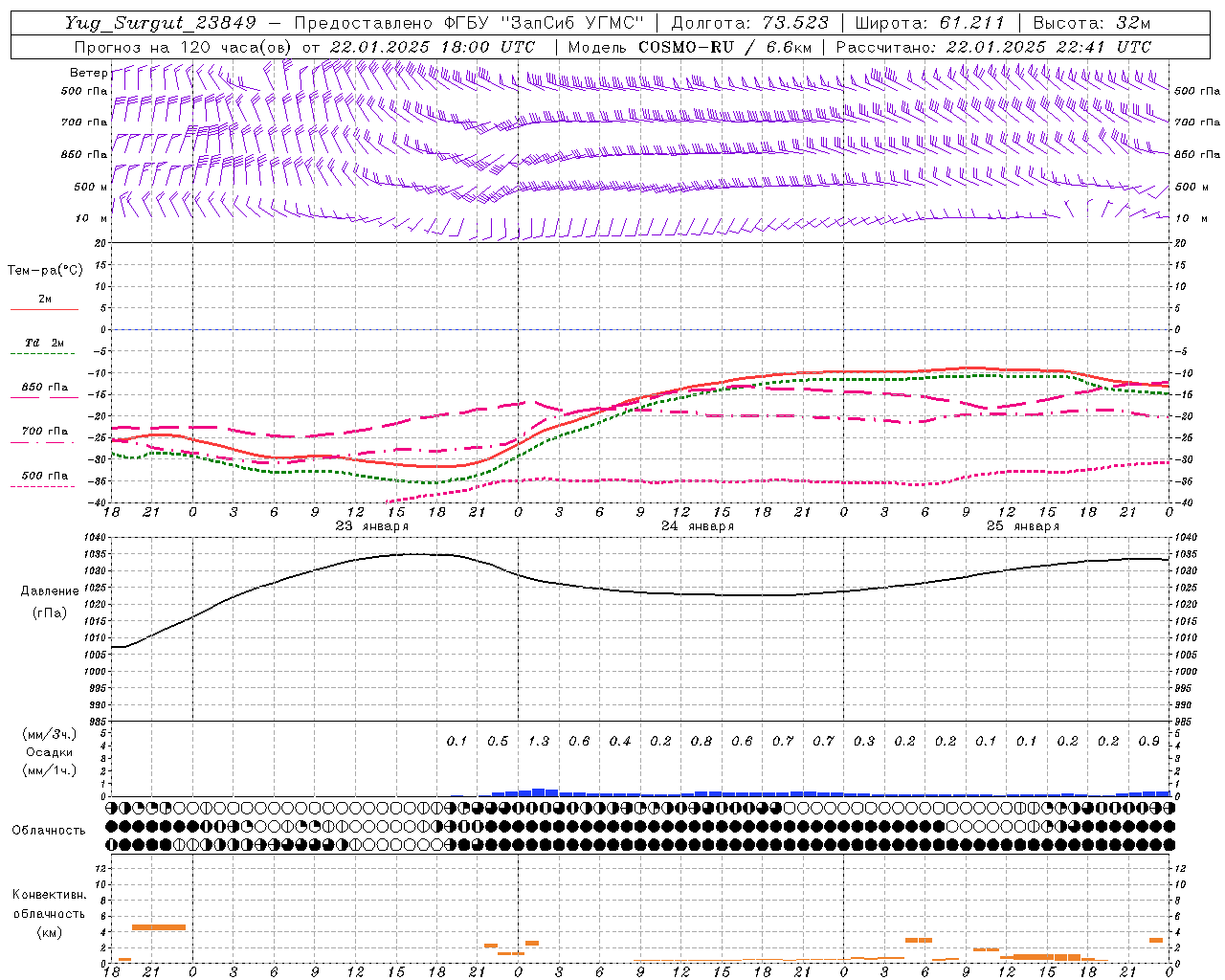Image resolution: width=1225 pixels, height=980 pixels.
Task: Click the Конвективн. облачность label
Action: 49,904
